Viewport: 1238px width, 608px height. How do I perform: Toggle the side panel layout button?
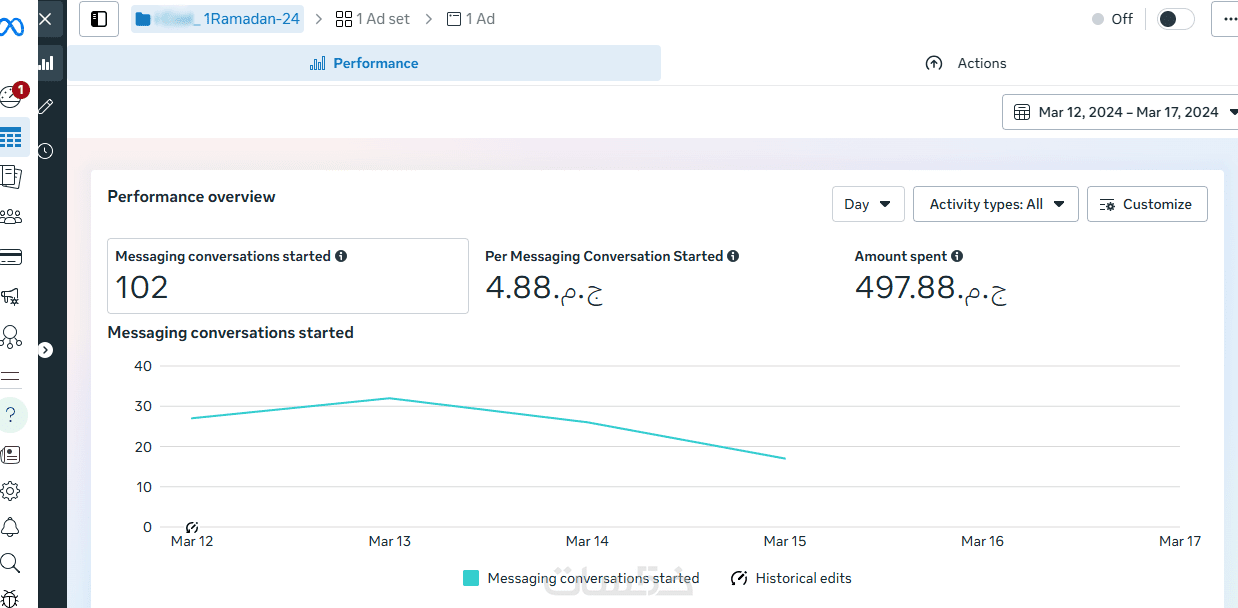[x=99, y=19]
